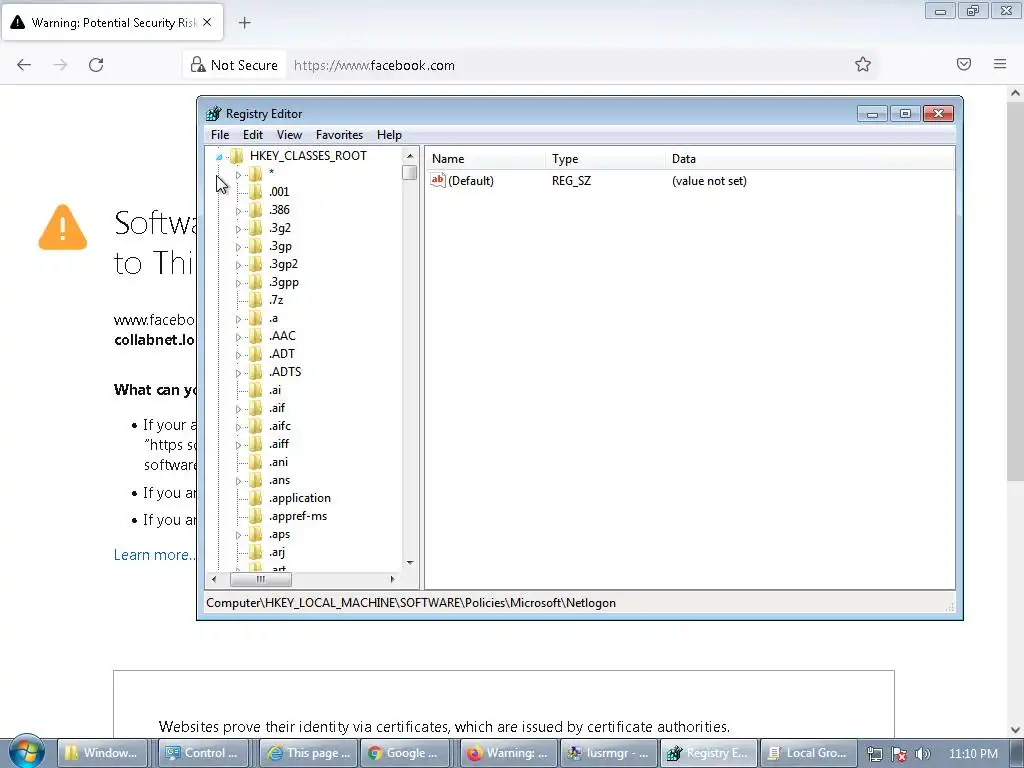This screenshot has height=768, width=1024.
Task: Open the Edit menu in Registry Editor
Action: click(x=253, y=135)
